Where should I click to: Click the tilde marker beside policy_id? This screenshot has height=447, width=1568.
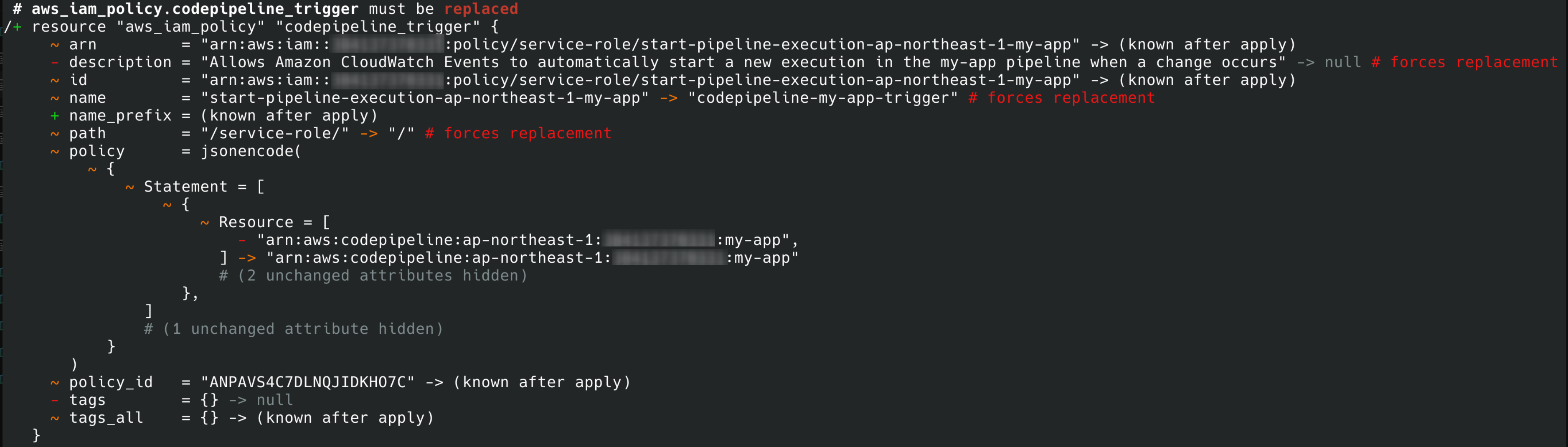pyautogui.click(x=55, y=382)
